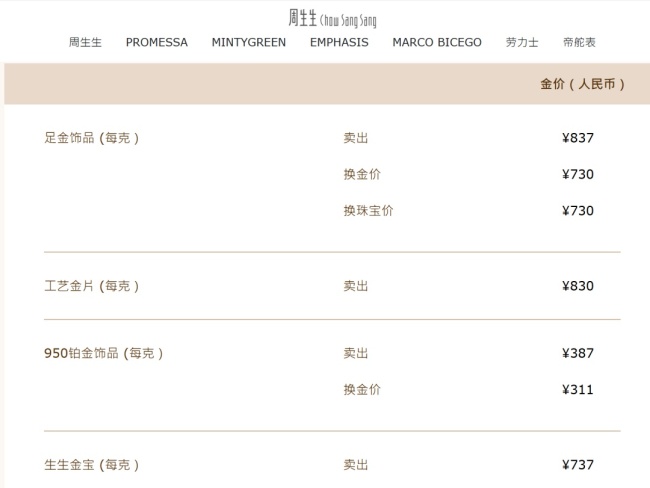650x488 pixels.
Task: Click the 金价（人民币）table header
Action: (x=582, y=85)
